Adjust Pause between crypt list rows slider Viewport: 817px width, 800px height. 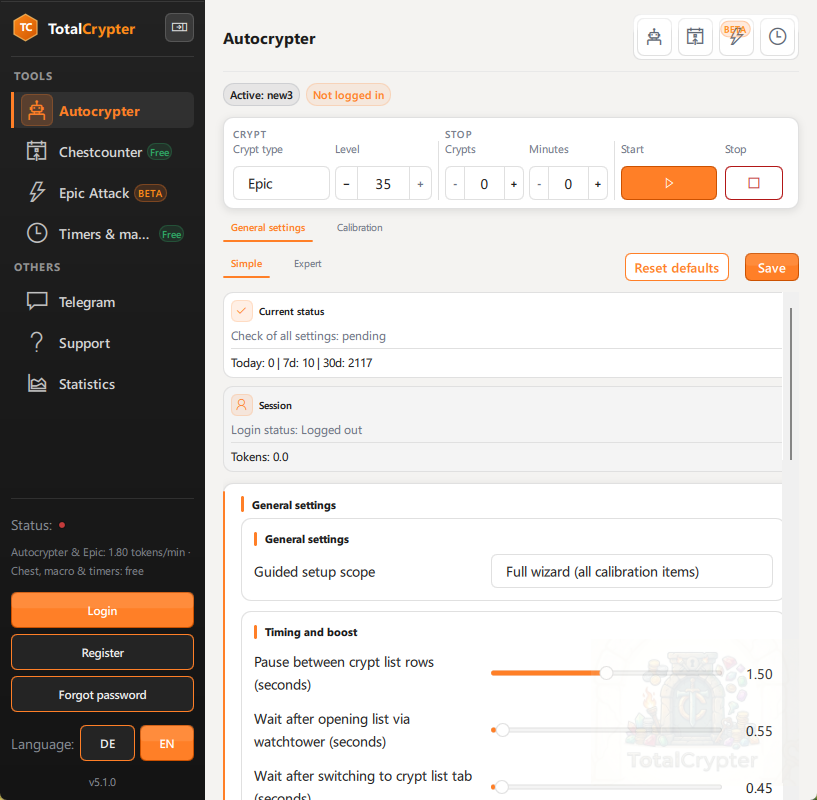click(606, 673)
